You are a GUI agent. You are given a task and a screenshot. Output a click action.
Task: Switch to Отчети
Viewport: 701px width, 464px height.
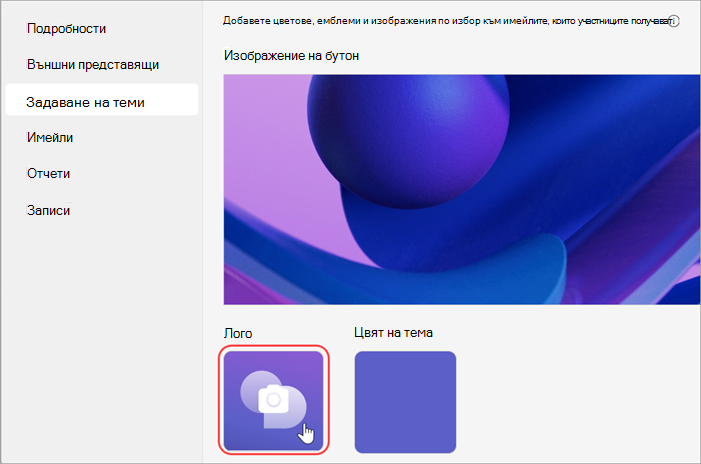pos(48,173)
